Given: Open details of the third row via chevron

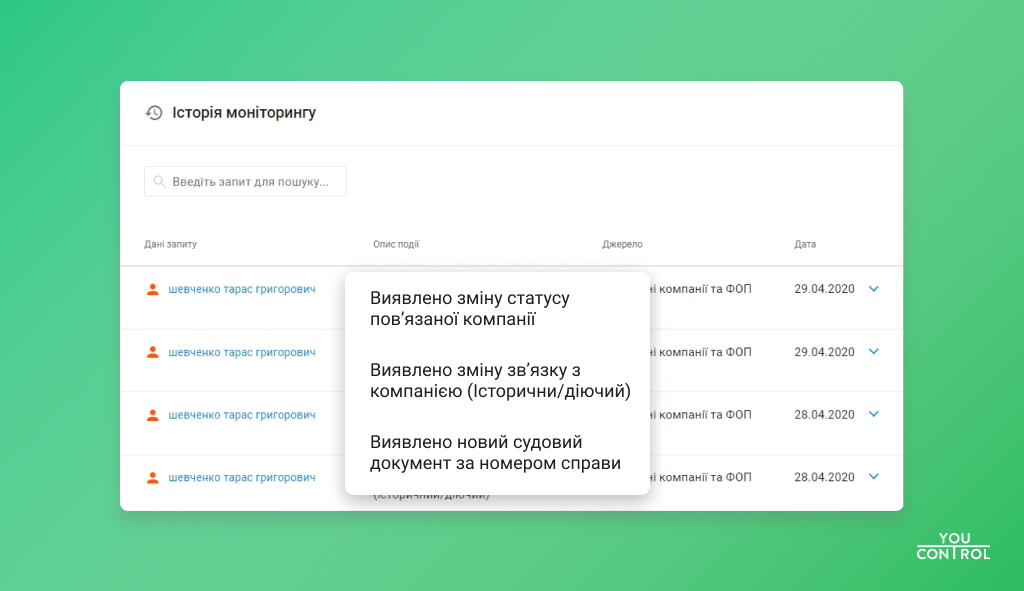Looking at the screenshot, I should (x=873, y=414).
